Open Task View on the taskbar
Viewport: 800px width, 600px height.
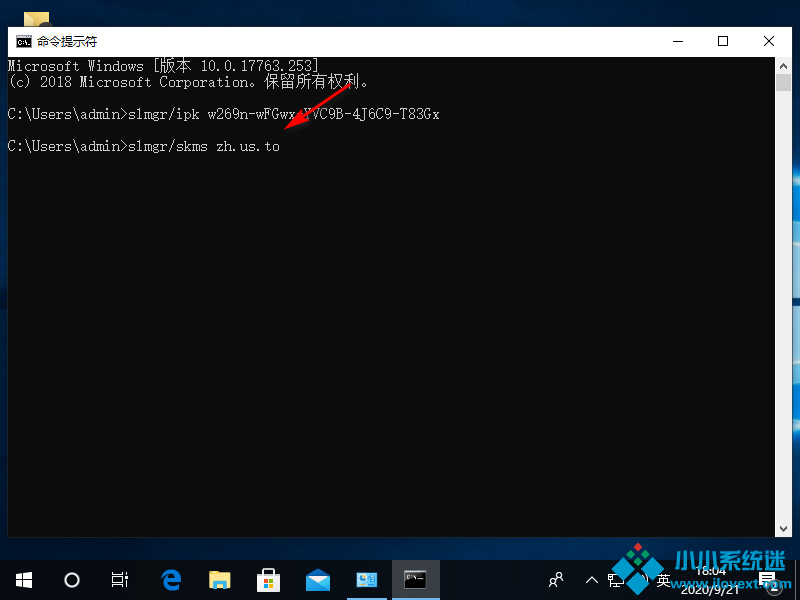click(119, 580)
